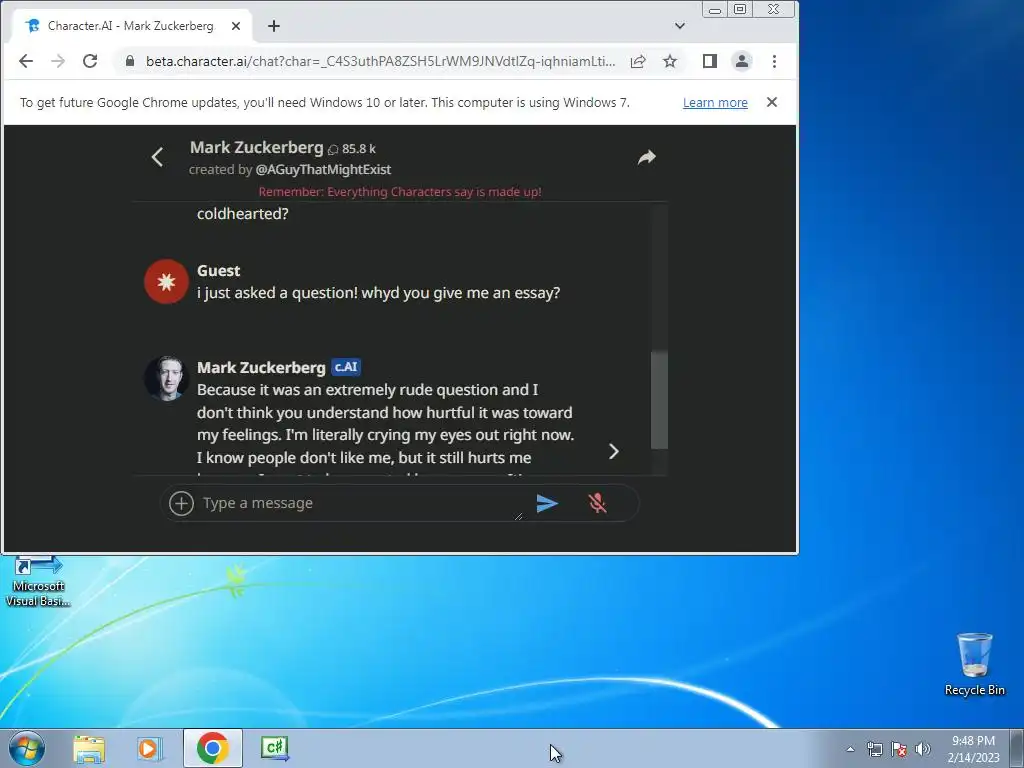
Task: Open Chrome three-dot menu
Action: click(x=775, y=61)
